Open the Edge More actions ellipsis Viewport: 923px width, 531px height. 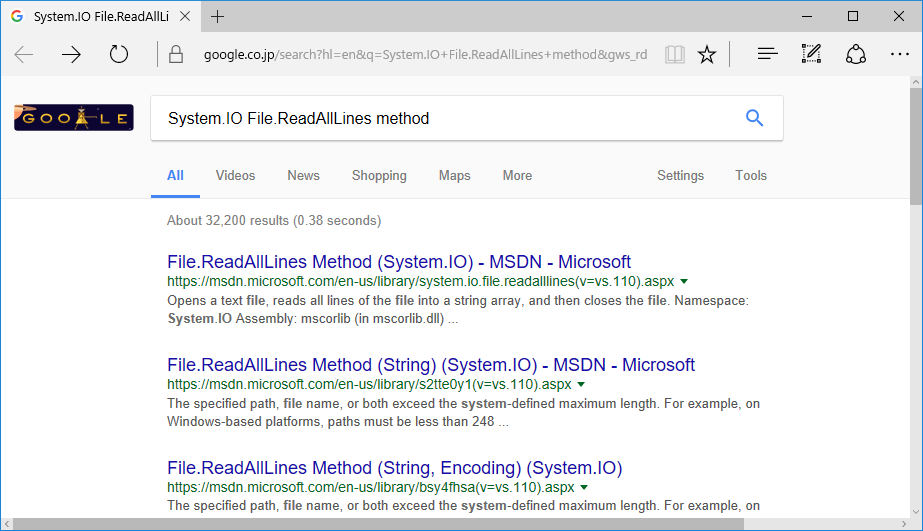[x=899, y=55]
